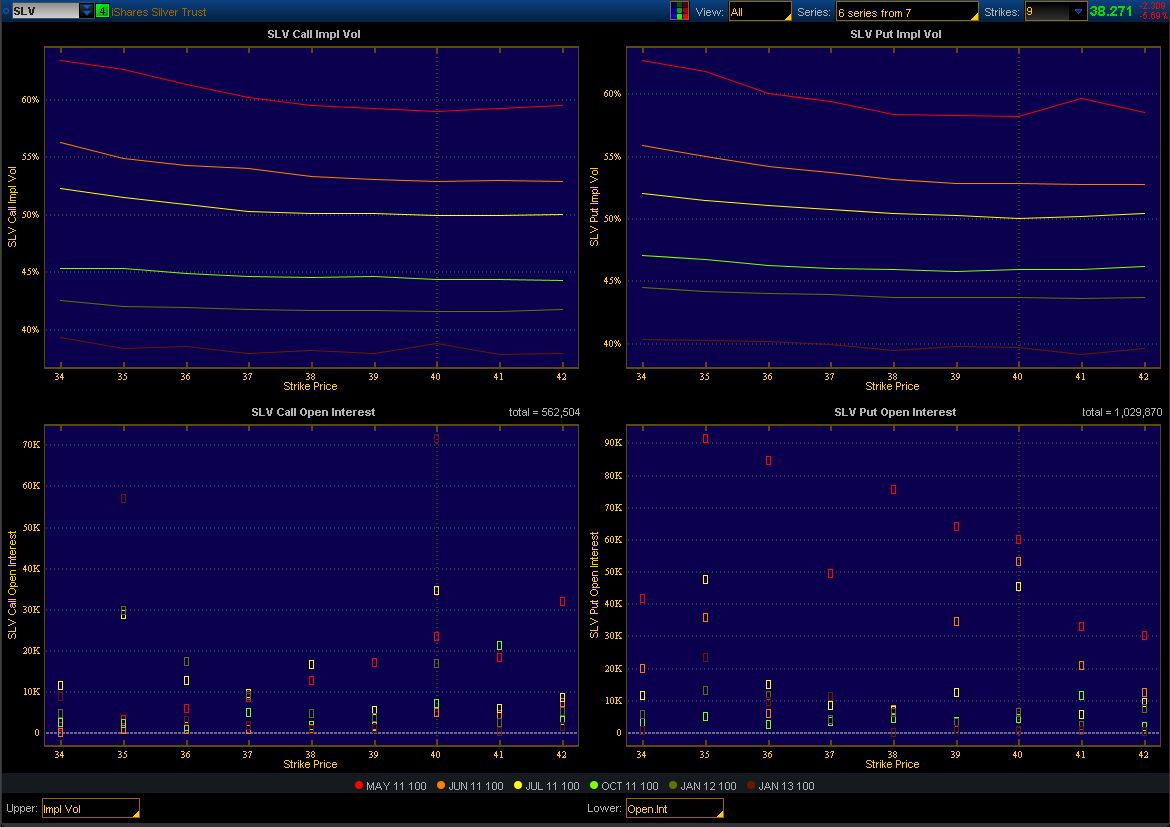This screenshot has height=827, width=1170.
Task: Click the SLV Put Open Interest chart title
Action: coord(895,412)
